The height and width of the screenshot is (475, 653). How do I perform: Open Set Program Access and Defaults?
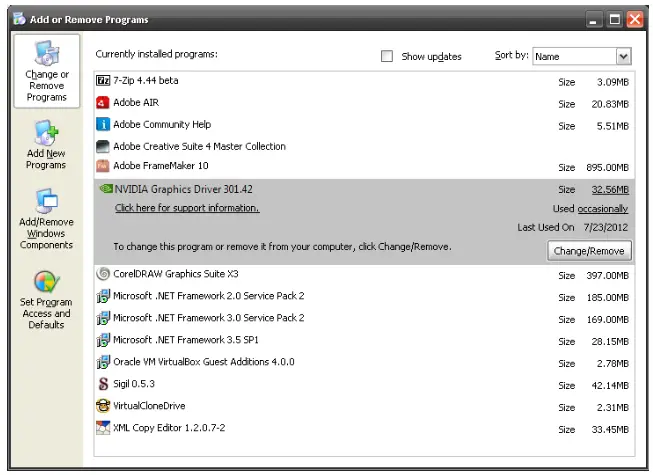tap(47, 299)
